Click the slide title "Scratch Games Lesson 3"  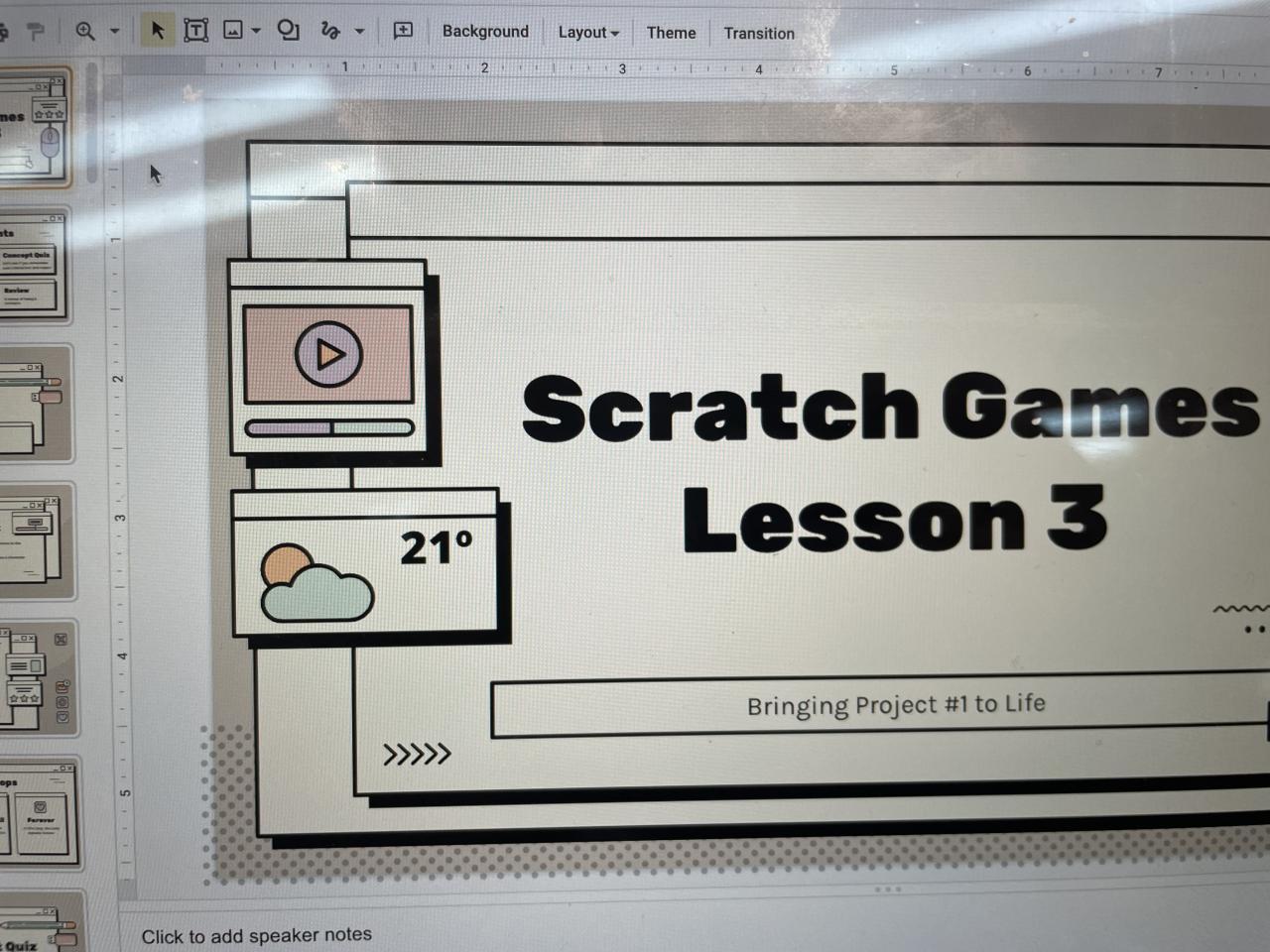(x=891, y=463)
